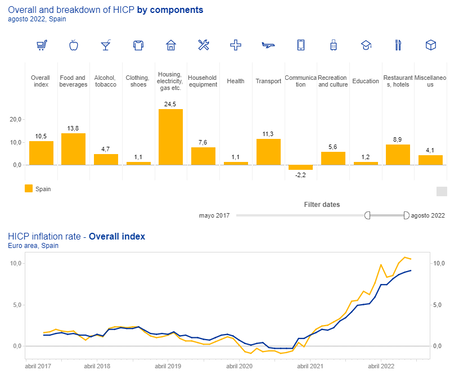Select the airplane Transport icon

[268, 45]
